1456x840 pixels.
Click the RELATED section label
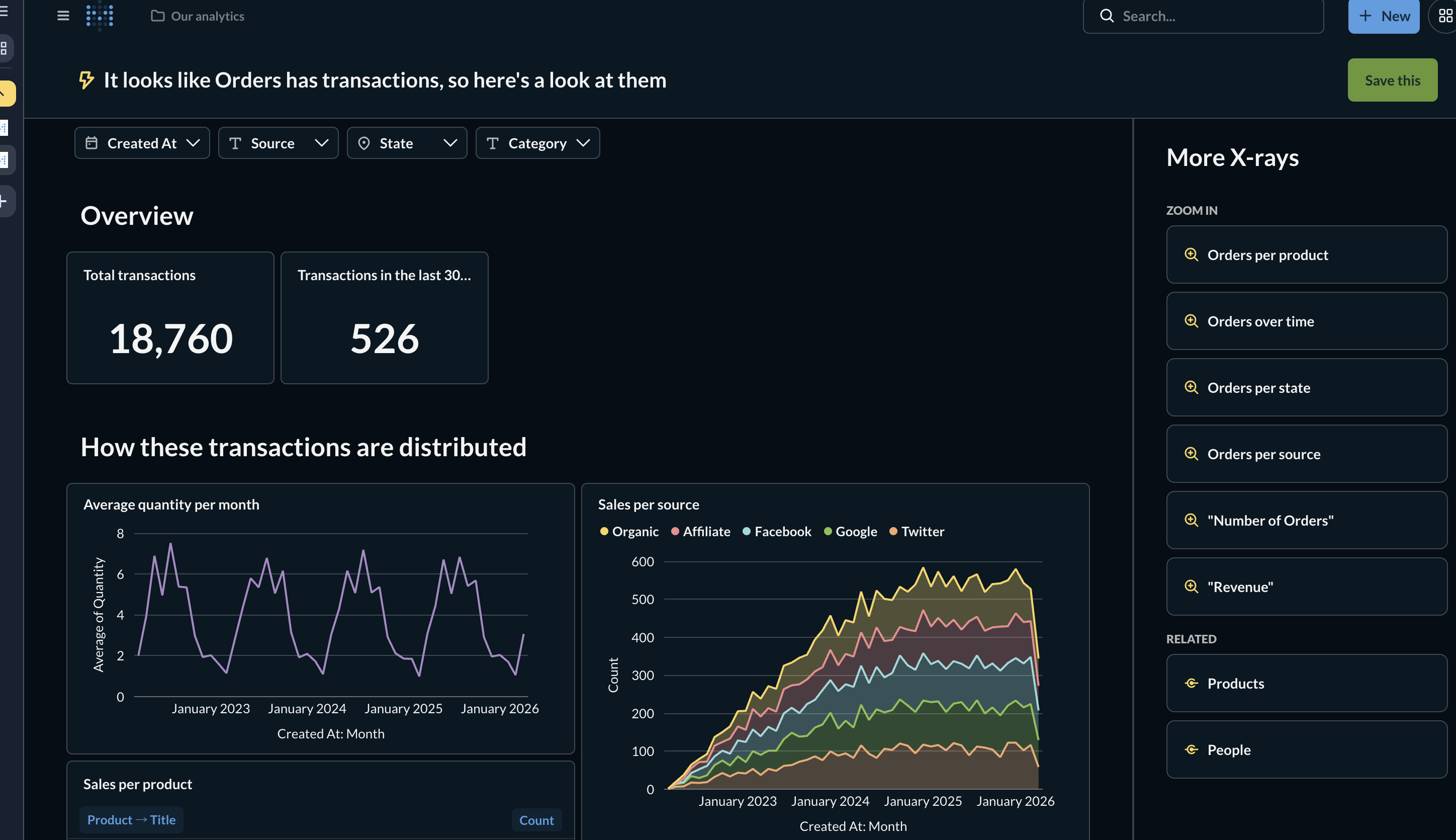[1191, 639]
